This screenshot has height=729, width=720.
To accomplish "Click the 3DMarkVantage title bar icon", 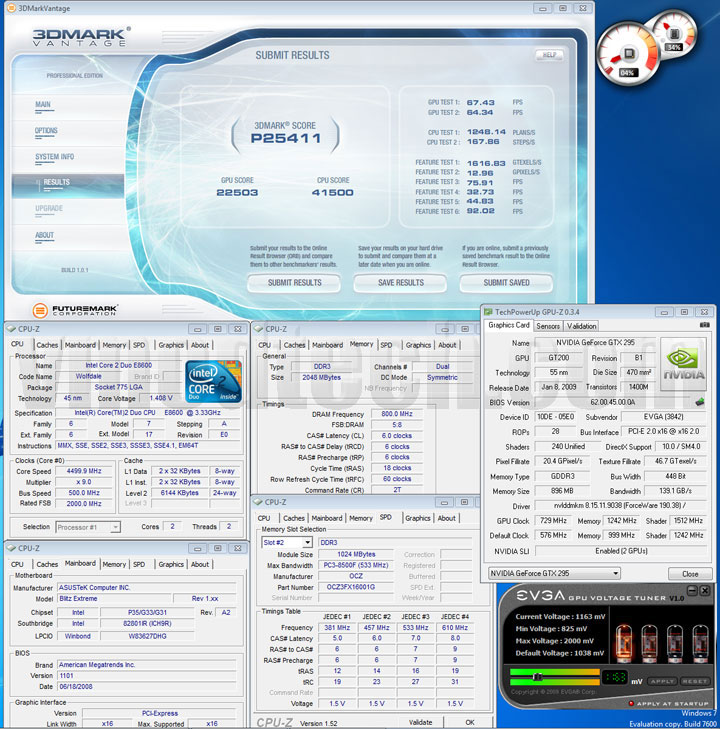I will click(x=11, y=8).
